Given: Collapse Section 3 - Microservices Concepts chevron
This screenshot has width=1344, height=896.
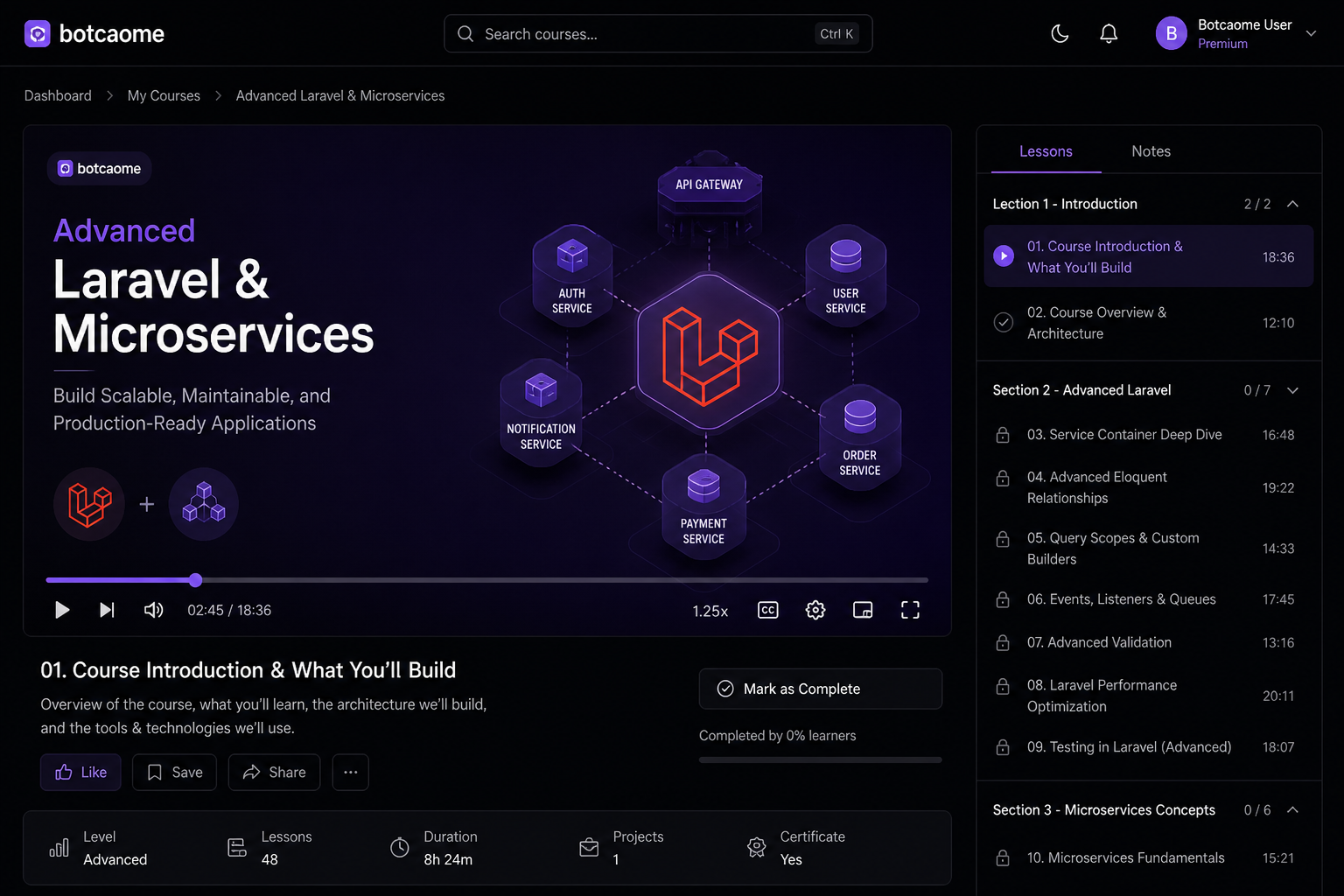Looking at the screenshot, I should [x=1292, y=810].
